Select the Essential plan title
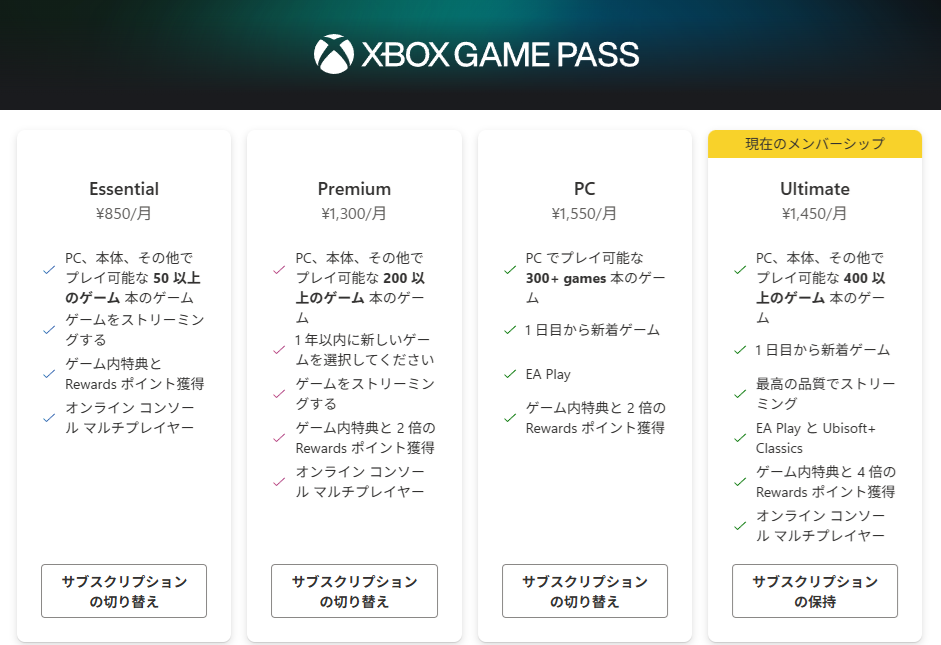The height and width of the screenshot is (645, 941). [124, 189]
